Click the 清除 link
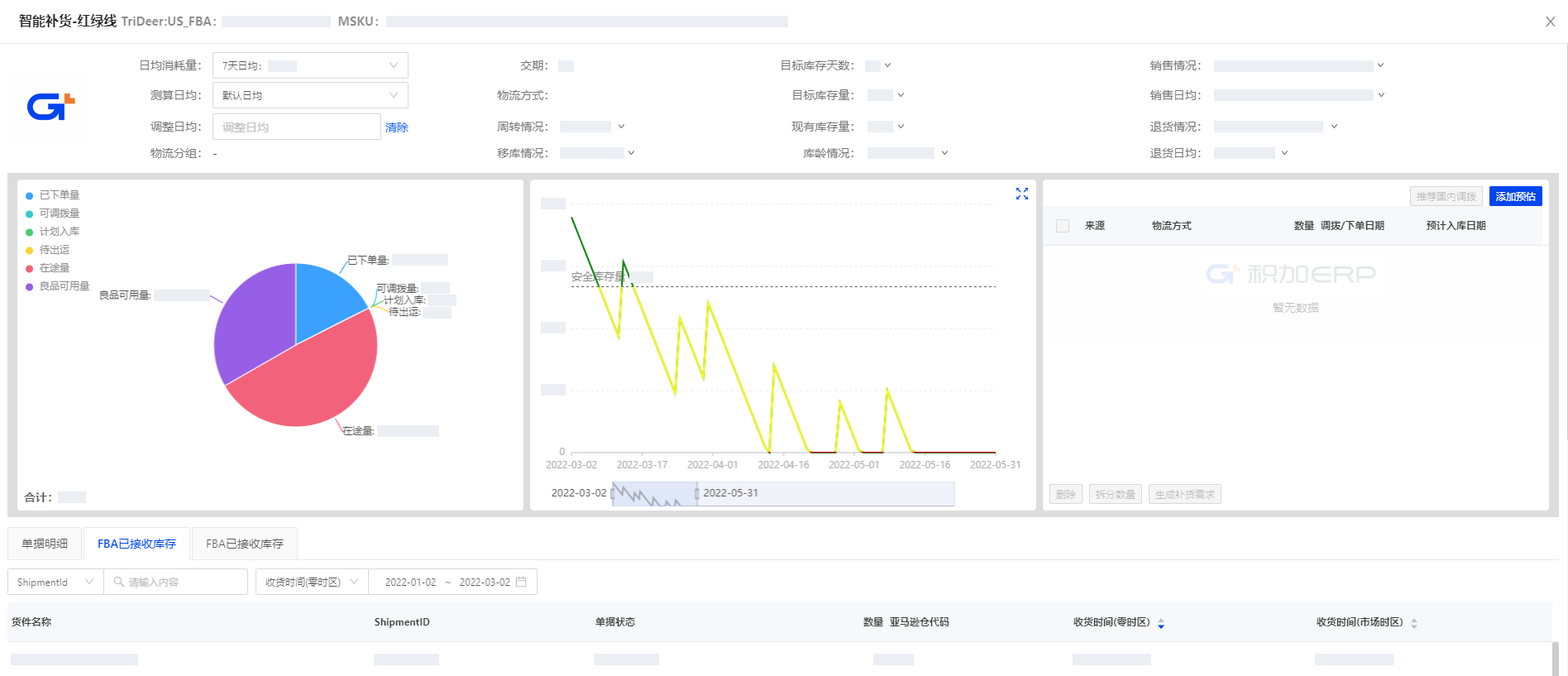The width and height of the screenshot is (1568, 676). 397,127
